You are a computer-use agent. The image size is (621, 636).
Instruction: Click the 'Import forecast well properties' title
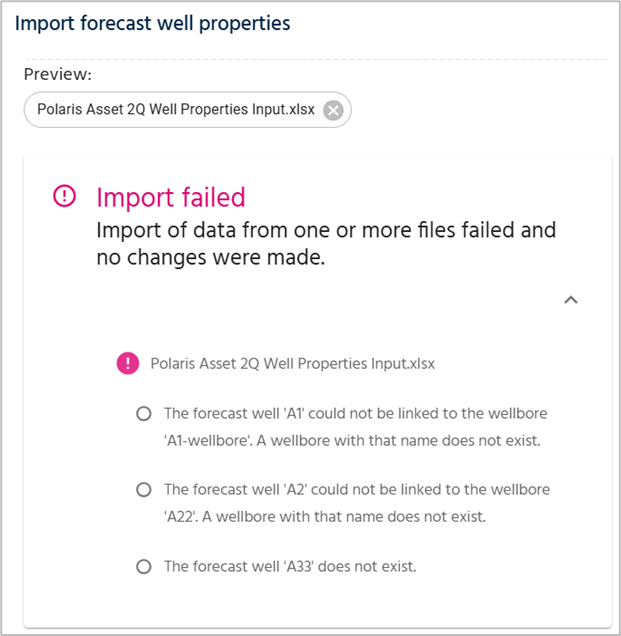[152, 23]
